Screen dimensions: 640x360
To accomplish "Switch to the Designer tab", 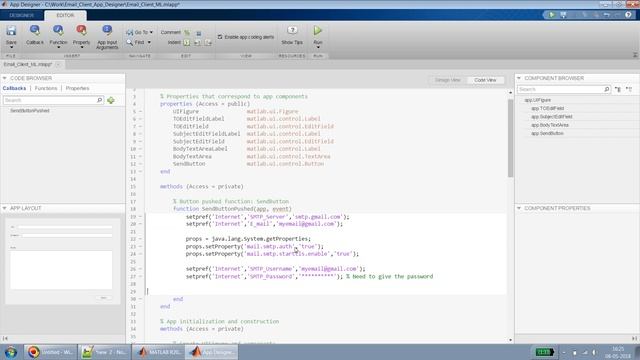I will 22,15.
